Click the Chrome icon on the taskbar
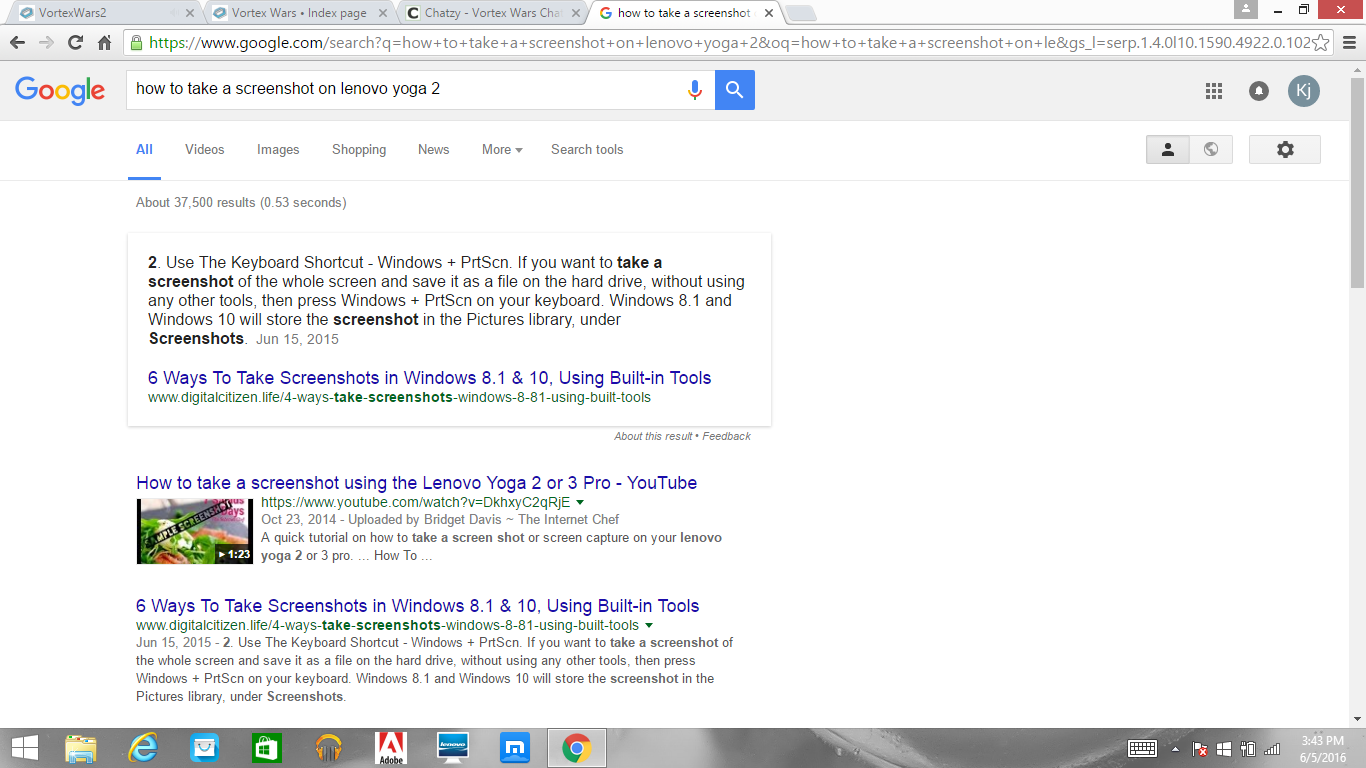This screenshot has width=1366, height=768. coord(576,748)
